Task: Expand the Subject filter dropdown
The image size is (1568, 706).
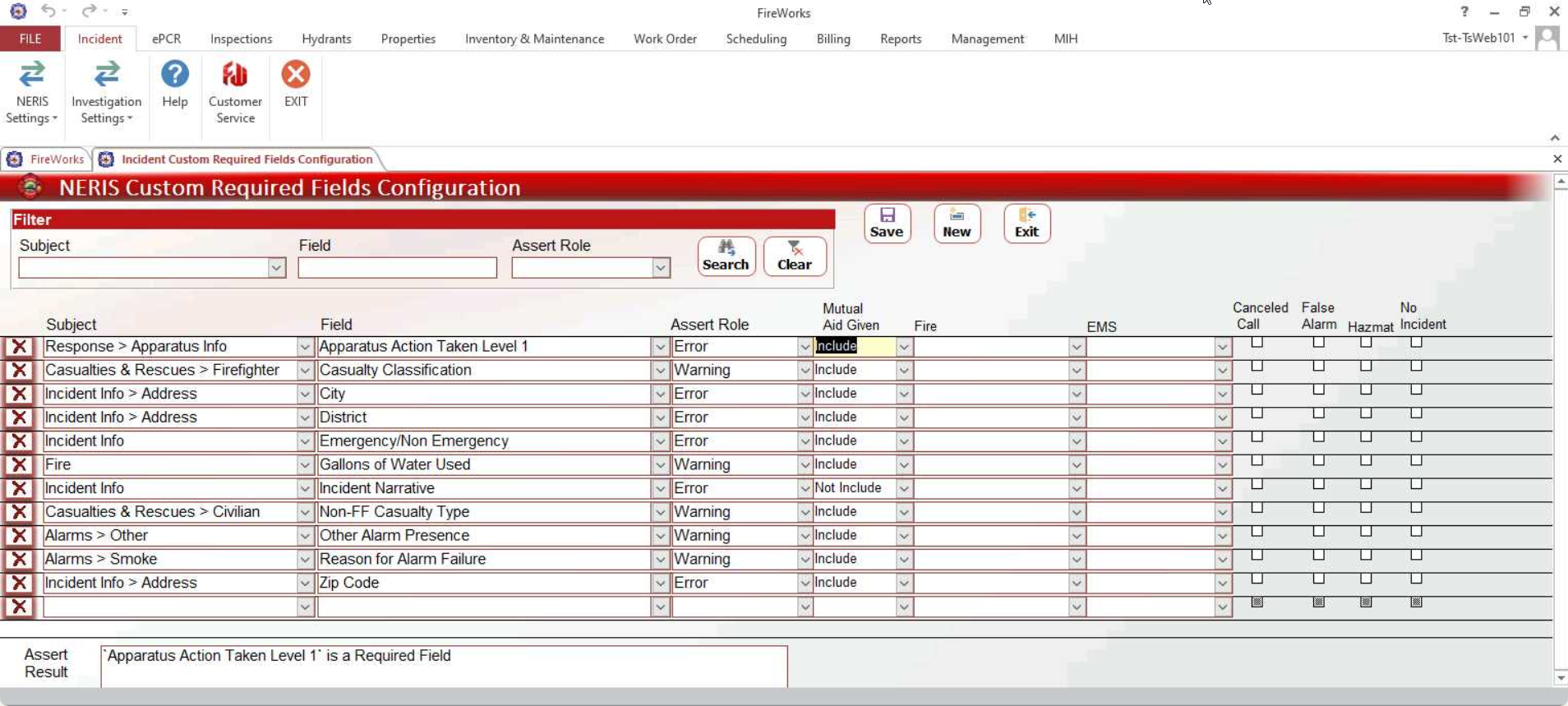Action: click(x=276, y=268)
